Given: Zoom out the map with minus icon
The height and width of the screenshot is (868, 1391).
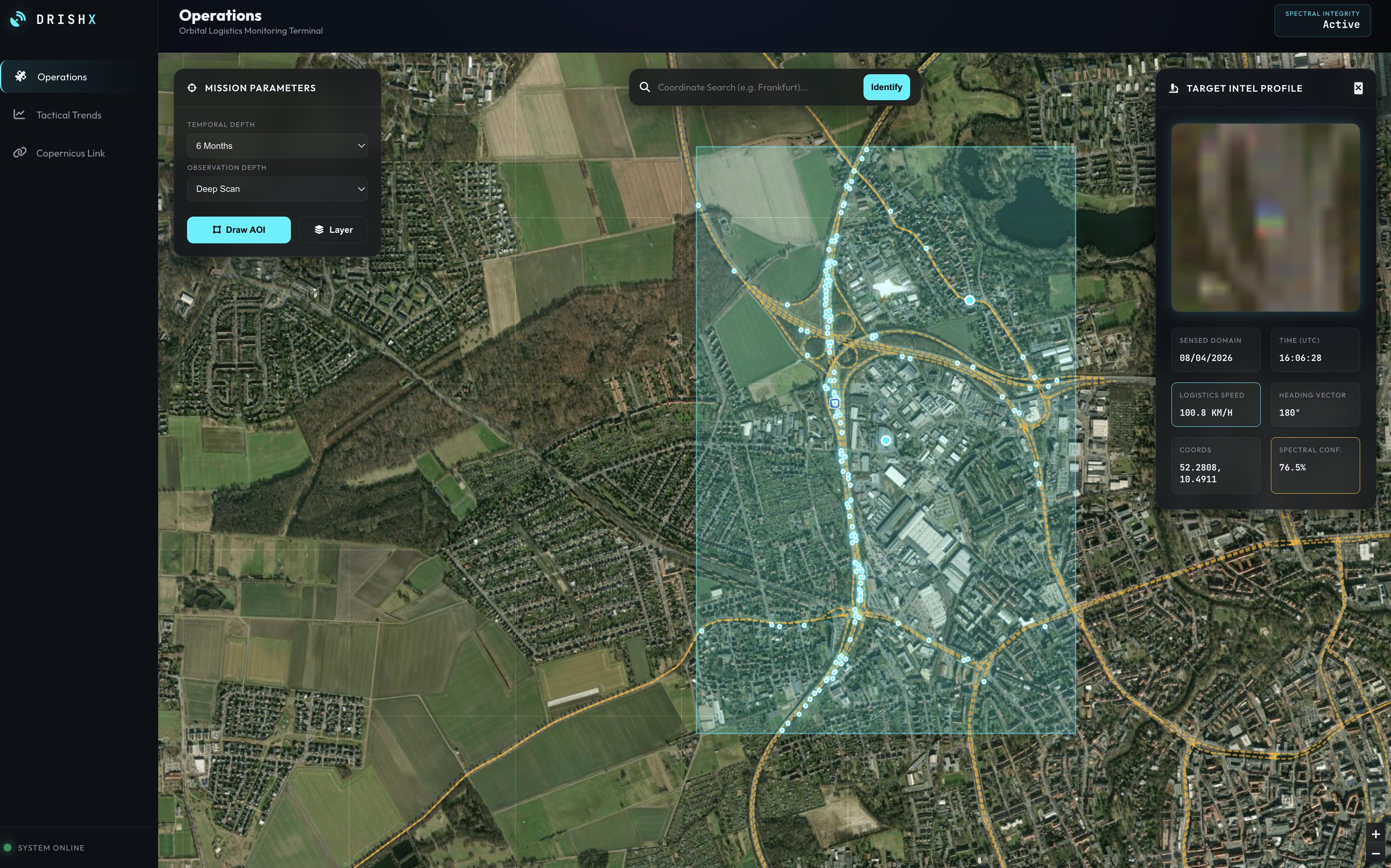Looking at the screenshot, I should click(x=1376, y=854).
